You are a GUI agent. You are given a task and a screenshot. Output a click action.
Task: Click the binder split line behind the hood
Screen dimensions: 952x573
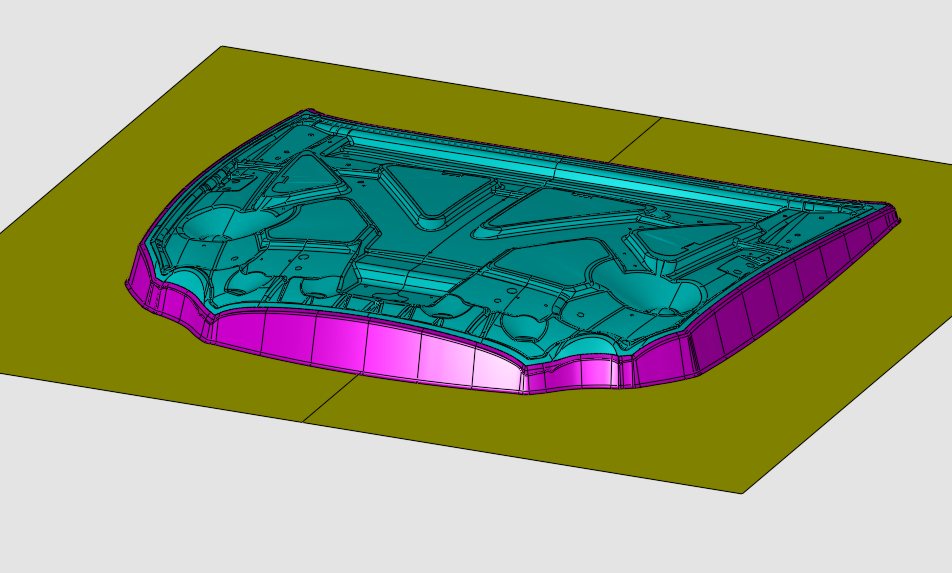[635, 138]
